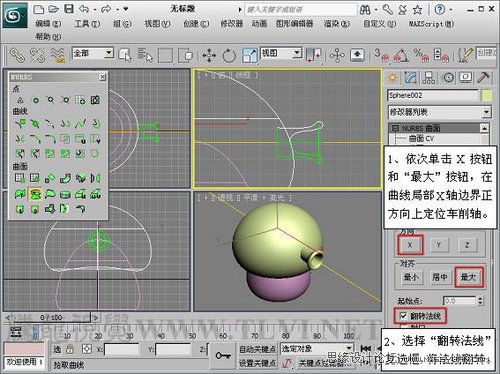
Task: Toggle the 自动关键点 auto key mode
Action: tap(257, 349)
